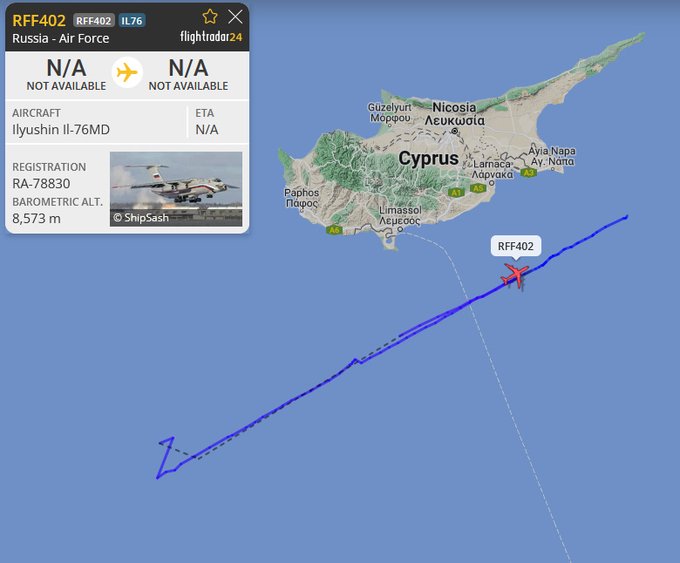Click the A6 highway shield near Paphos
The width and height of the screenshot is (680, 563).
click(334, 230)
